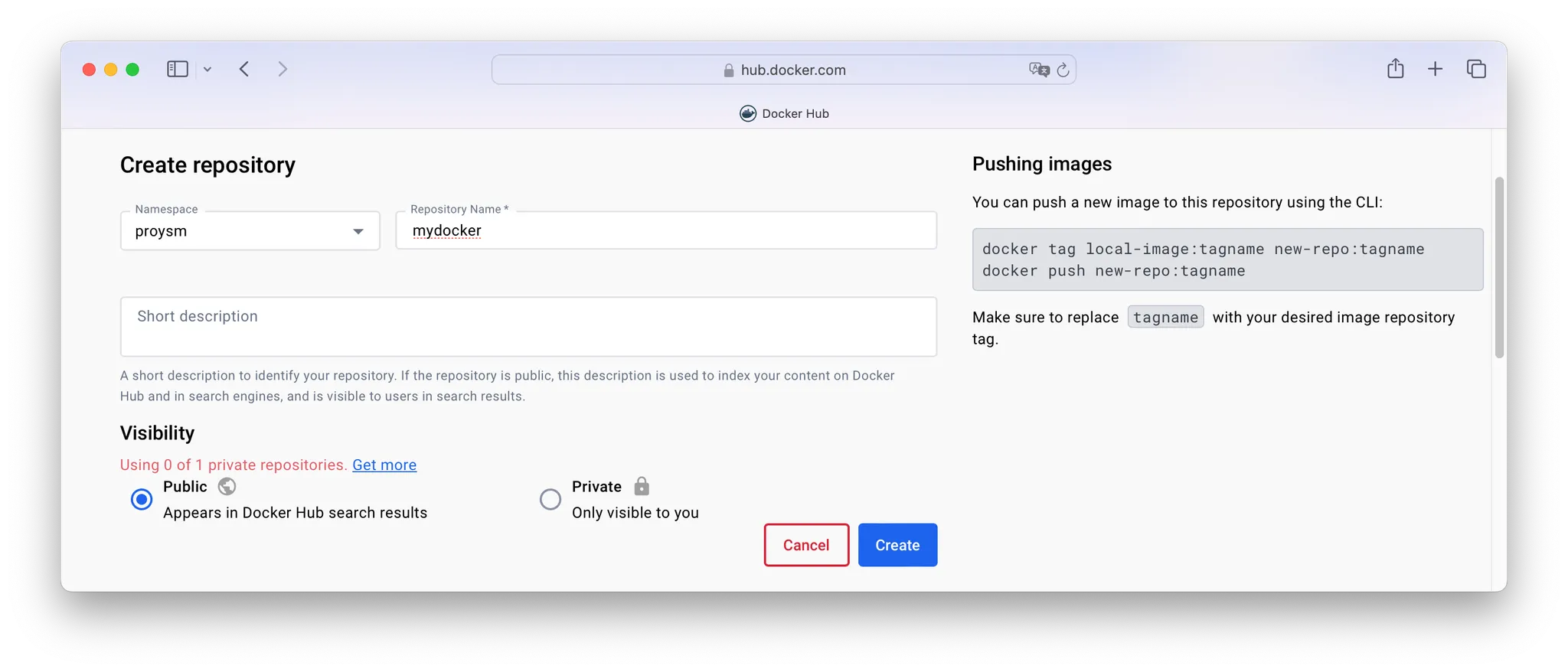Click the Pushing images heading
Viewport: 1568px width, 672px height.
pyautogui.click(x=1042, y=164)
